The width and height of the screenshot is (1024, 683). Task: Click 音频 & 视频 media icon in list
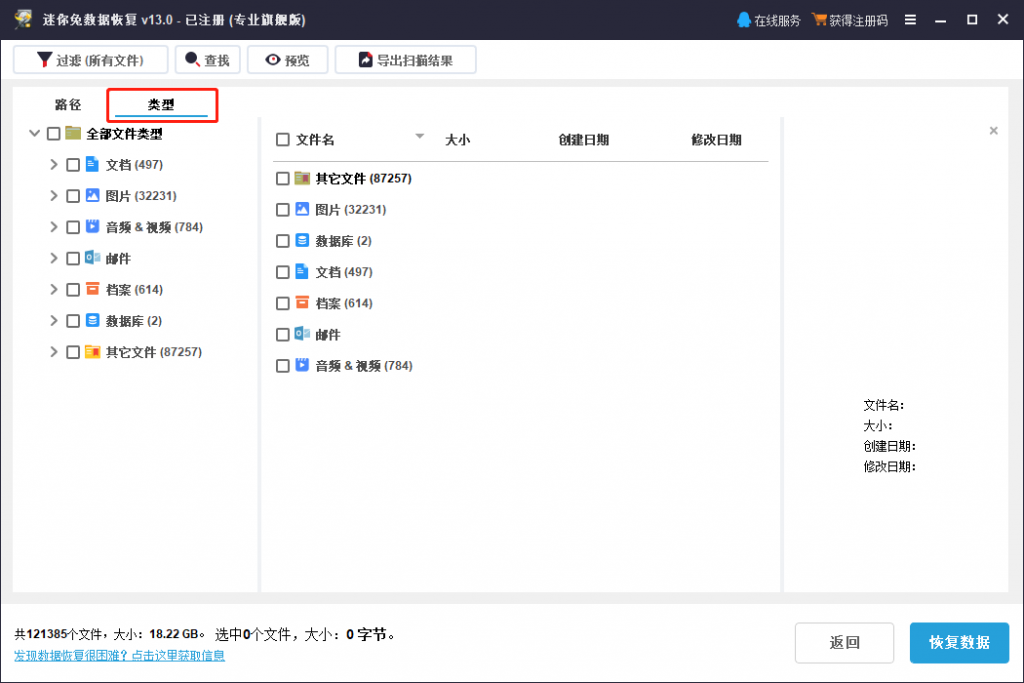tap(302, 365)
